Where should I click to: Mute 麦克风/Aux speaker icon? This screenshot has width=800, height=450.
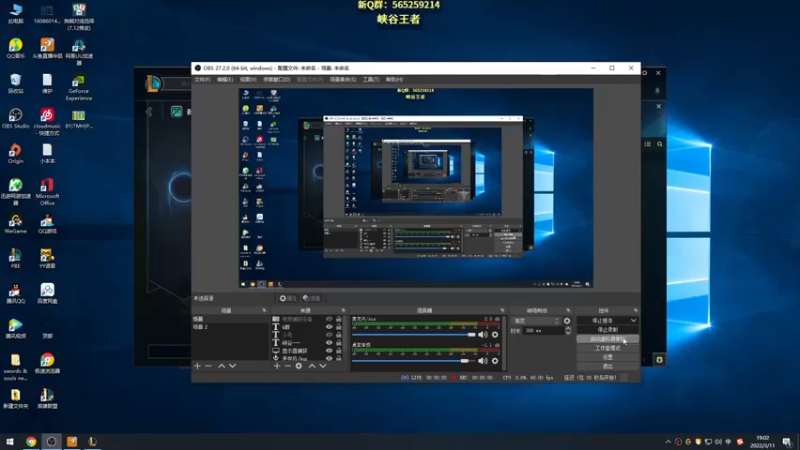[x=483, y=335]
